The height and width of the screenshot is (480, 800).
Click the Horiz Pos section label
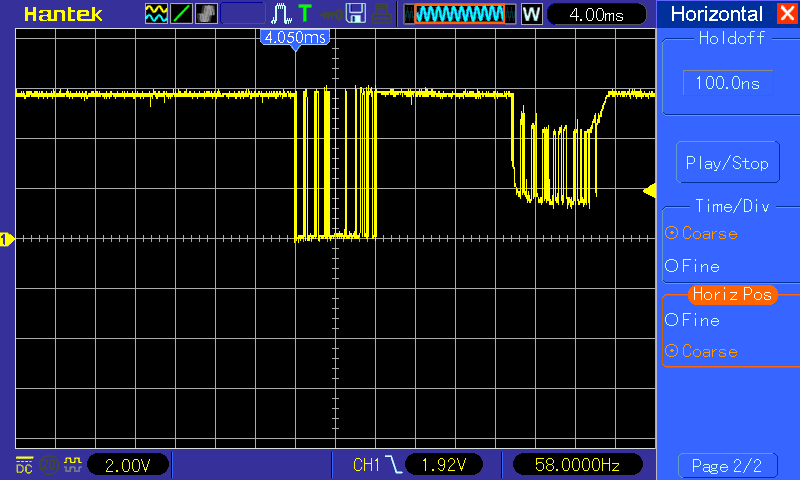click(732, 294)
